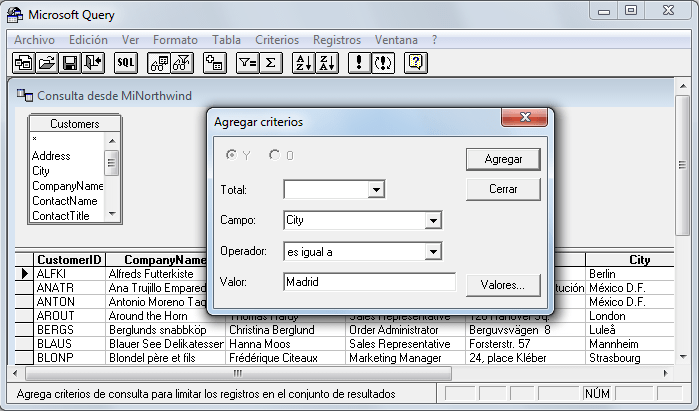This screenshot has height=411, width=699.
Task: Open the Ver menu
Action: [x=130, y=40]
